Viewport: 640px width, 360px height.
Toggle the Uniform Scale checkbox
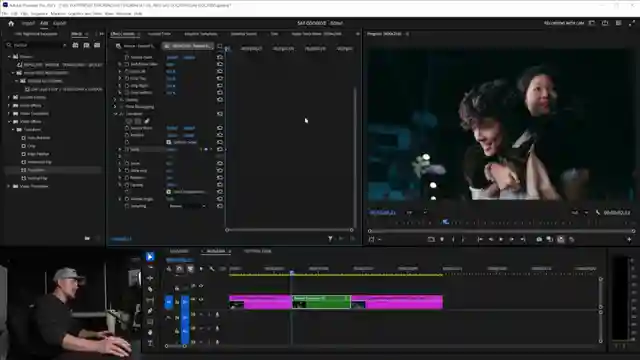[169, 142]
